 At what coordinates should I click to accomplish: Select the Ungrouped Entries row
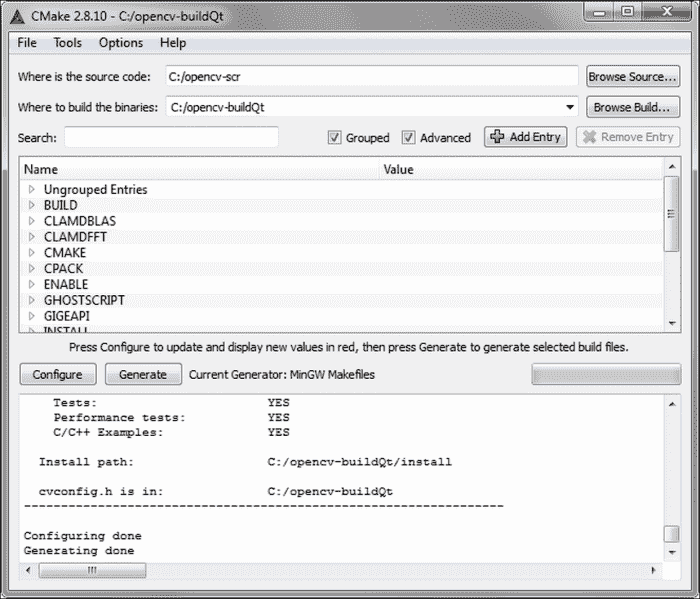[342, 189]
